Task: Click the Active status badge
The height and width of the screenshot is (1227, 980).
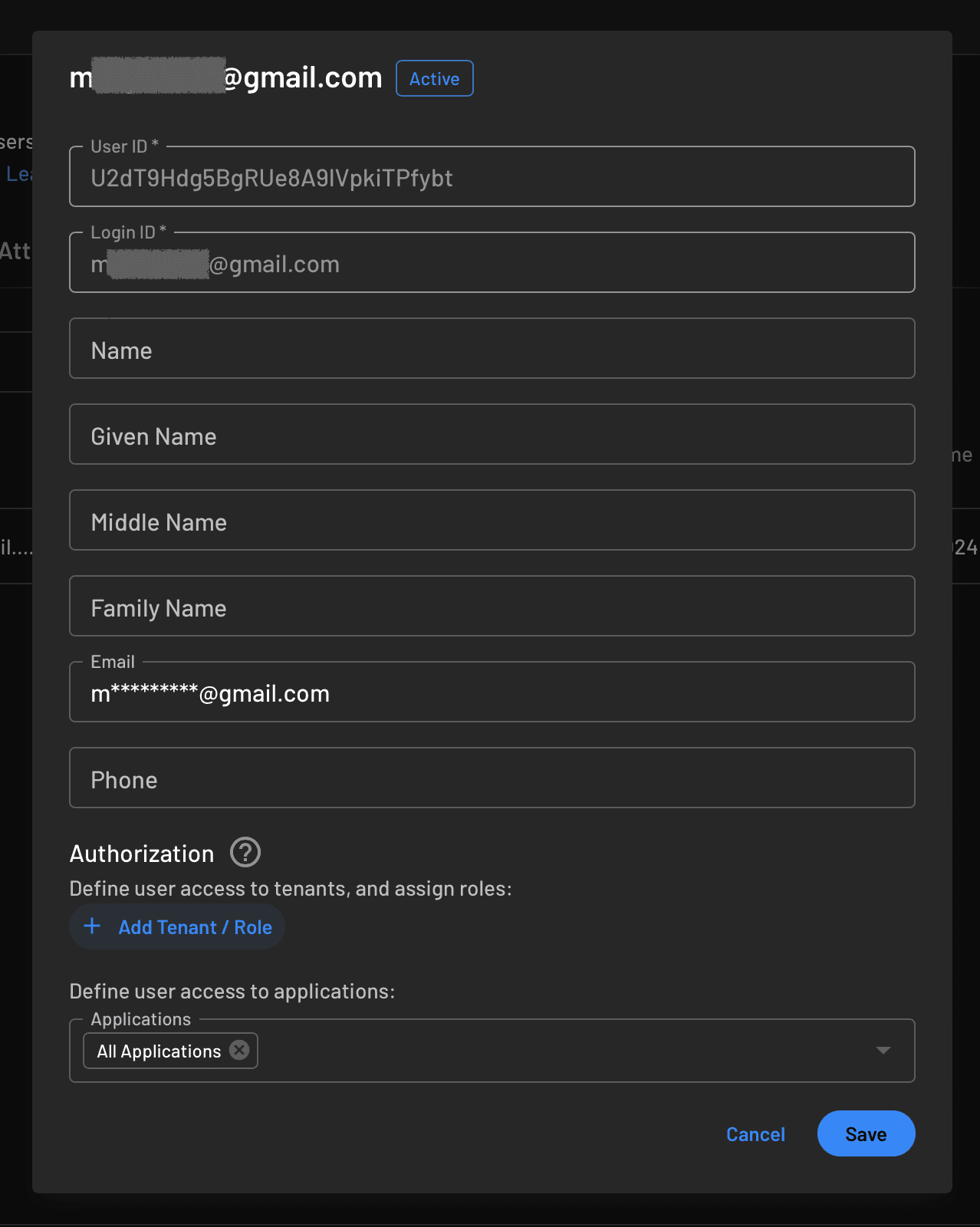Action: [434, 78]
